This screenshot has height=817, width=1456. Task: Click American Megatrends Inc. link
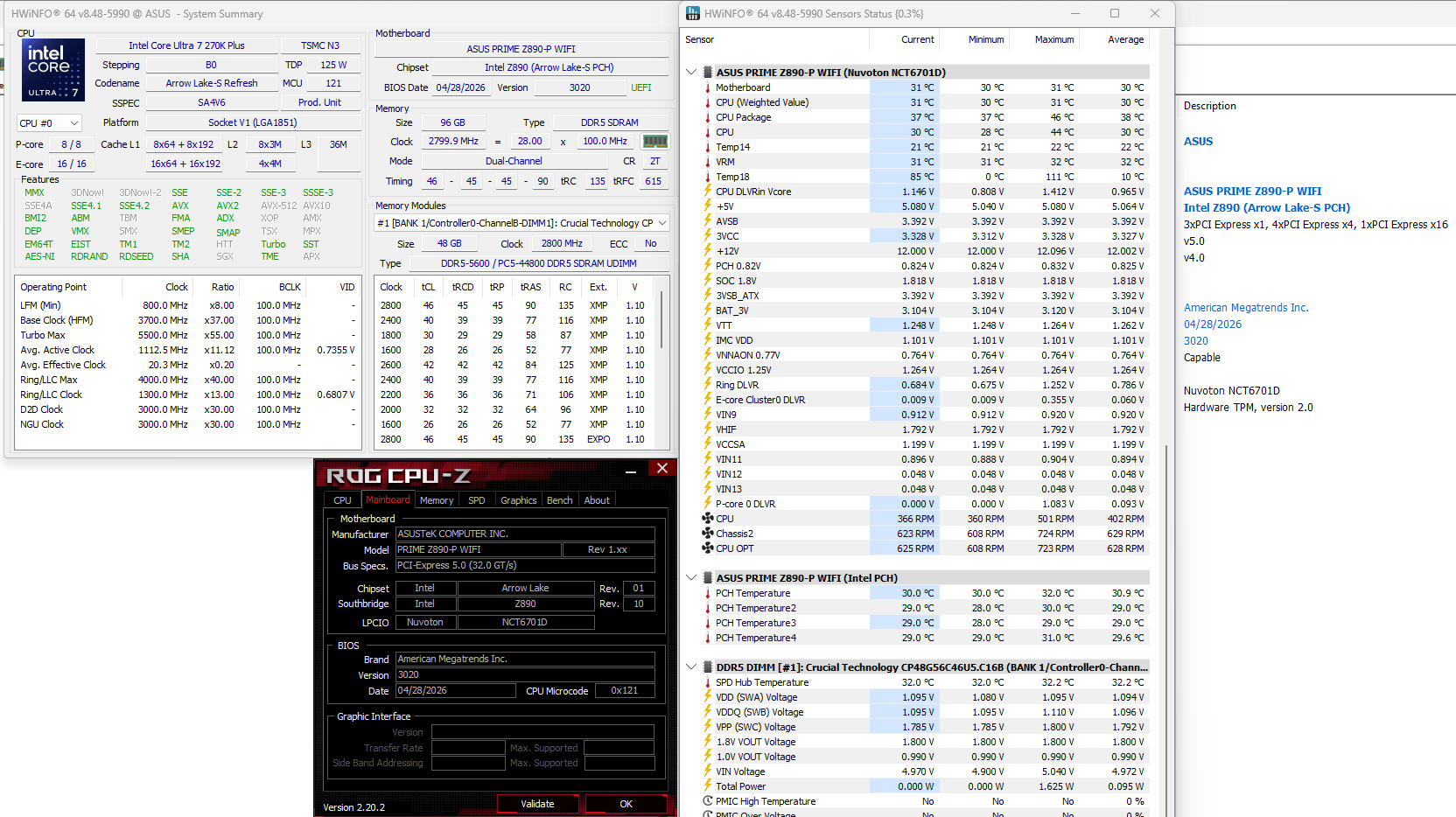[1246, 308]
